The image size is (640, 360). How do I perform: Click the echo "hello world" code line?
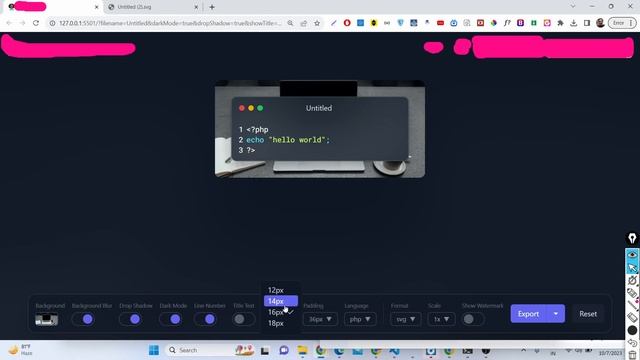288,140
